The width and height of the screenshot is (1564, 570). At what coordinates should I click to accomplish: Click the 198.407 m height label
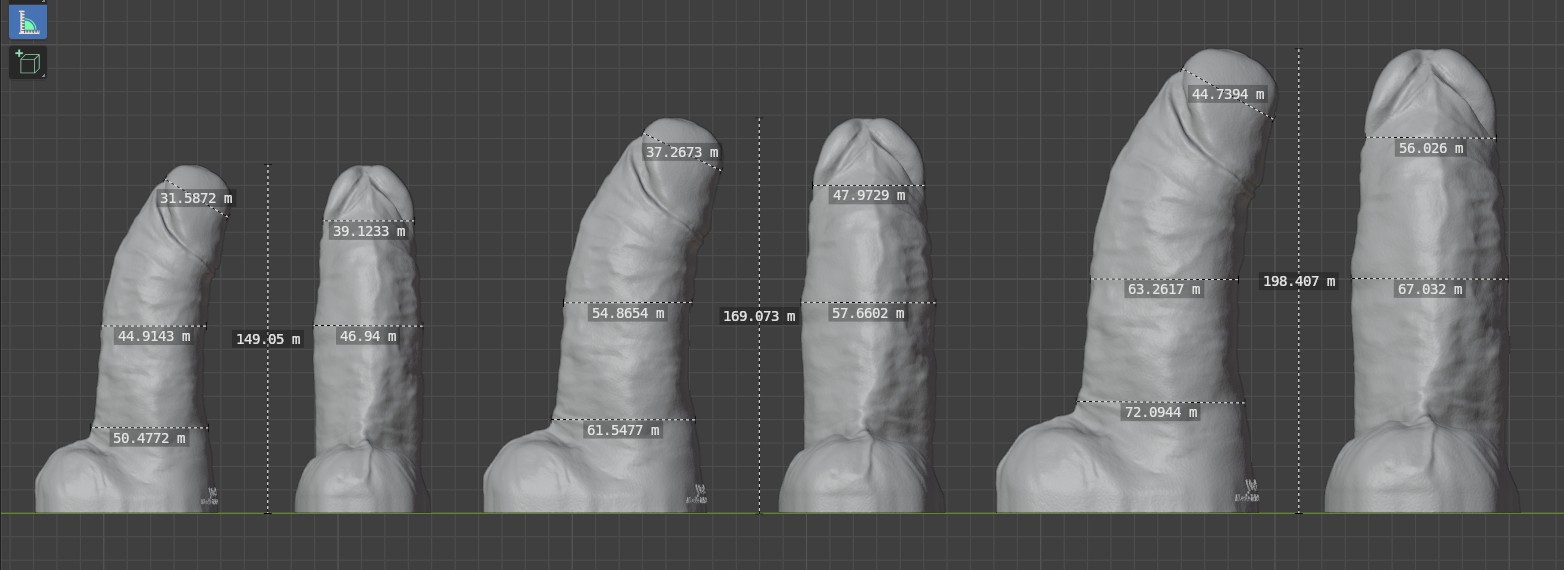coord(1299,281)
